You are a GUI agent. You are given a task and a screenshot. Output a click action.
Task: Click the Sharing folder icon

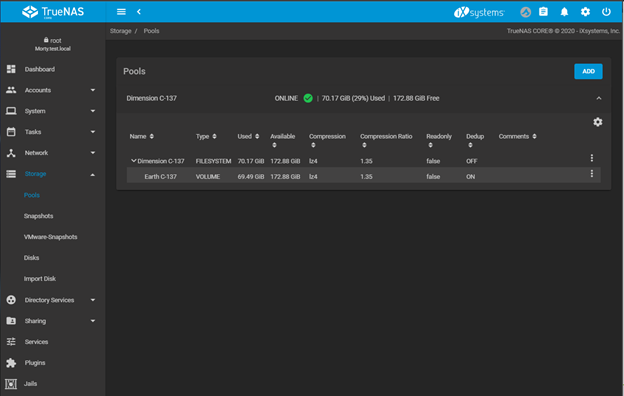tap(11, 321)
